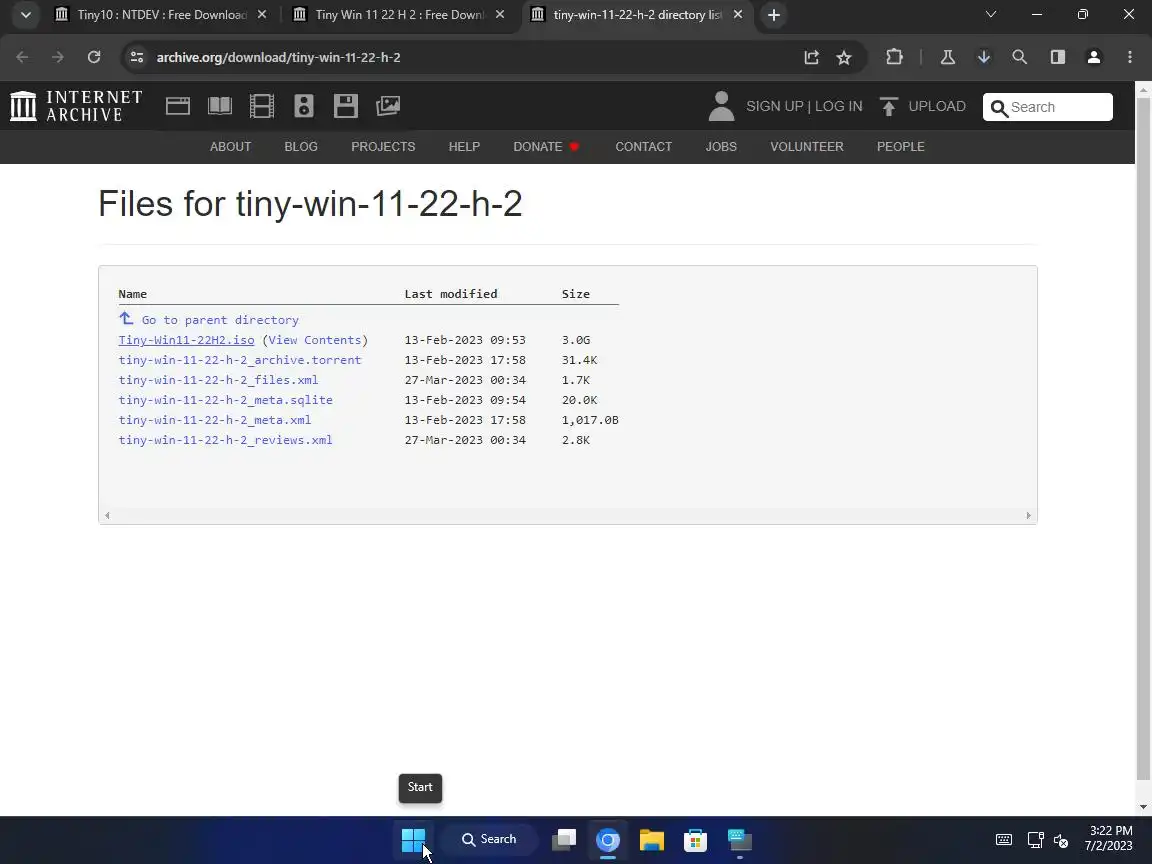Open the tab search dropdown chevron
This screenshot has height=864, width=1152.
pyautogui.click(x=26, y=15)
